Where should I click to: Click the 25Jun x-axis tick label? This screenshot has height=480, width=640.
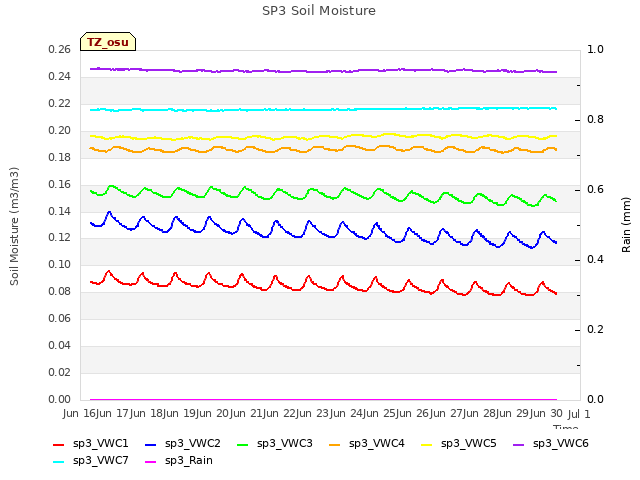click(397, 413)
